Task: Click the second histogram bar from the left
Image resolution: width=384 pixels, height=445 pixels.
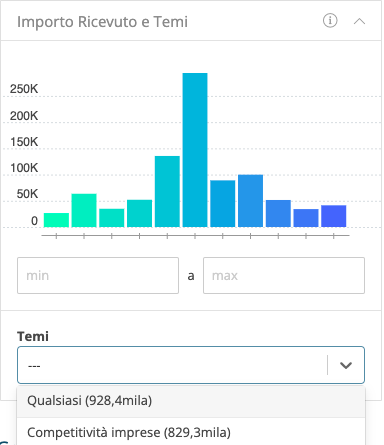Action: (x=84, y=210)
